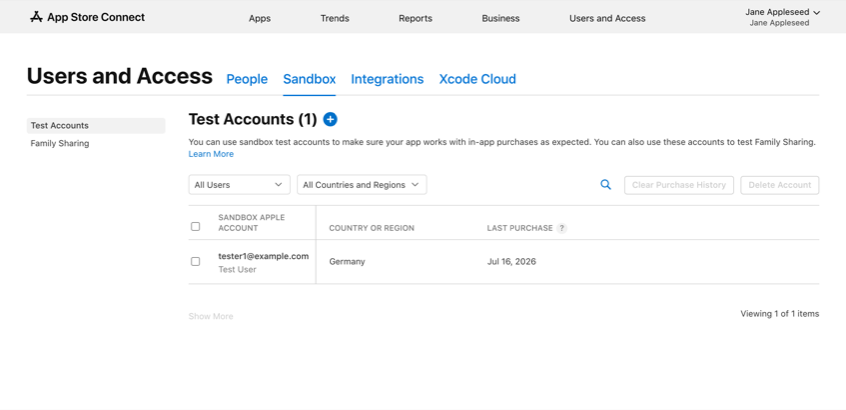Click the Users and Access page title
This screenshot has width=846, height=410.
coord(120,76)
